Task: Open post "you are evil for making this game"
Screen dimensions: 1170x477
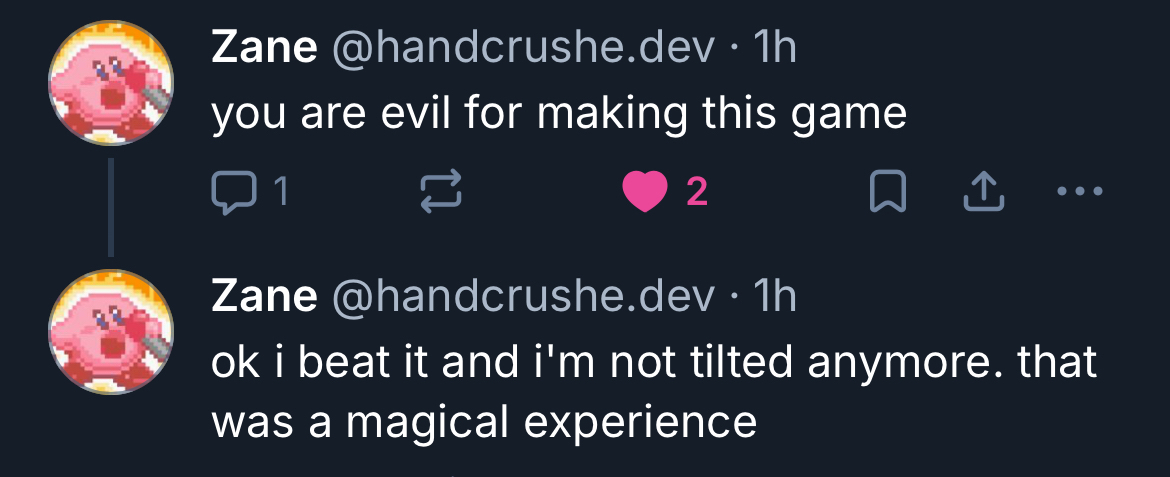Action: pos(558,115)
